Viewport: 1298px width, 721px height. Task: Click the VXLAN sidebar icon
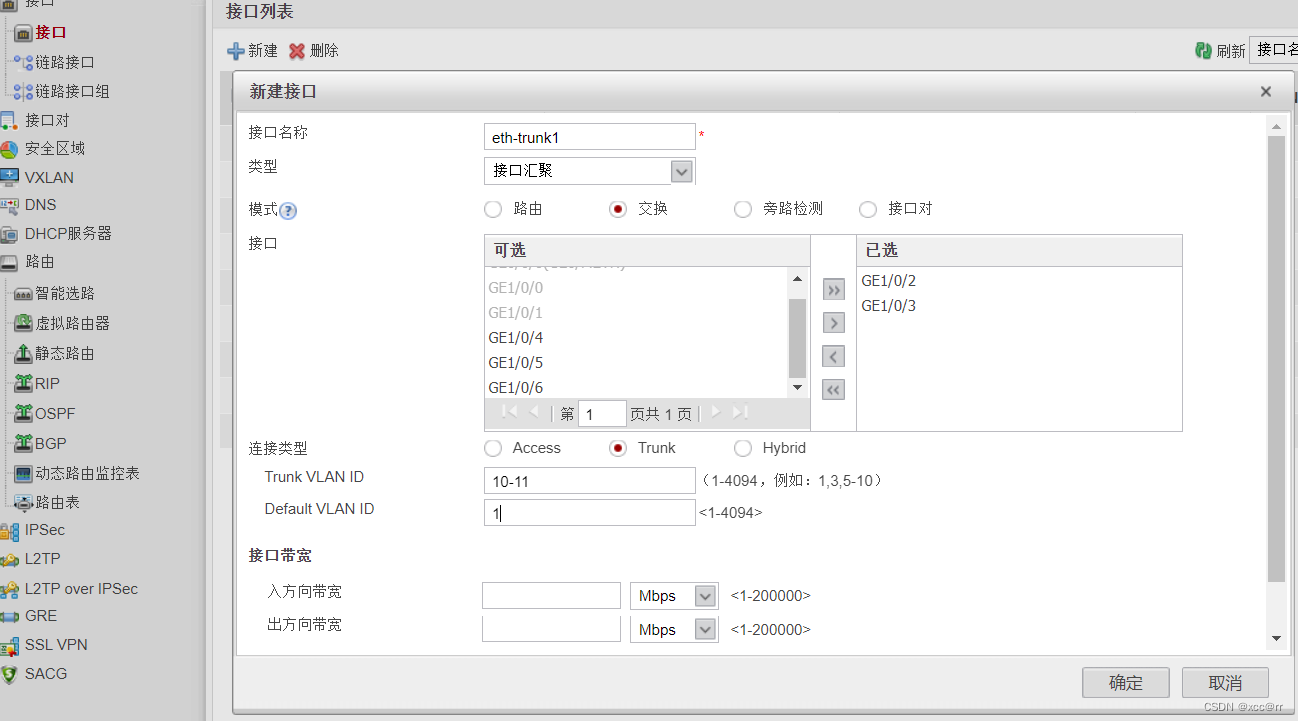[9, 177]
